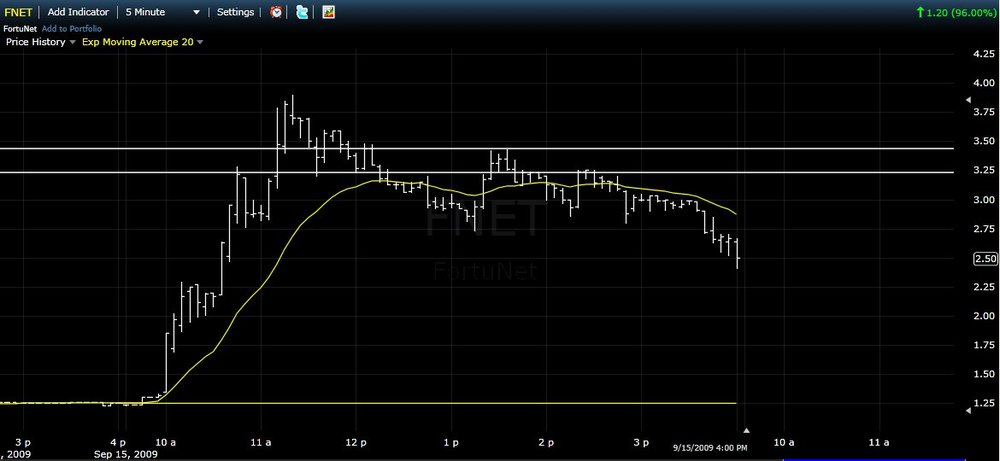This screenshot has height=461, width=1000.
Task: Share the chart via the Twitter bird icon
Action: click(302, 11)
